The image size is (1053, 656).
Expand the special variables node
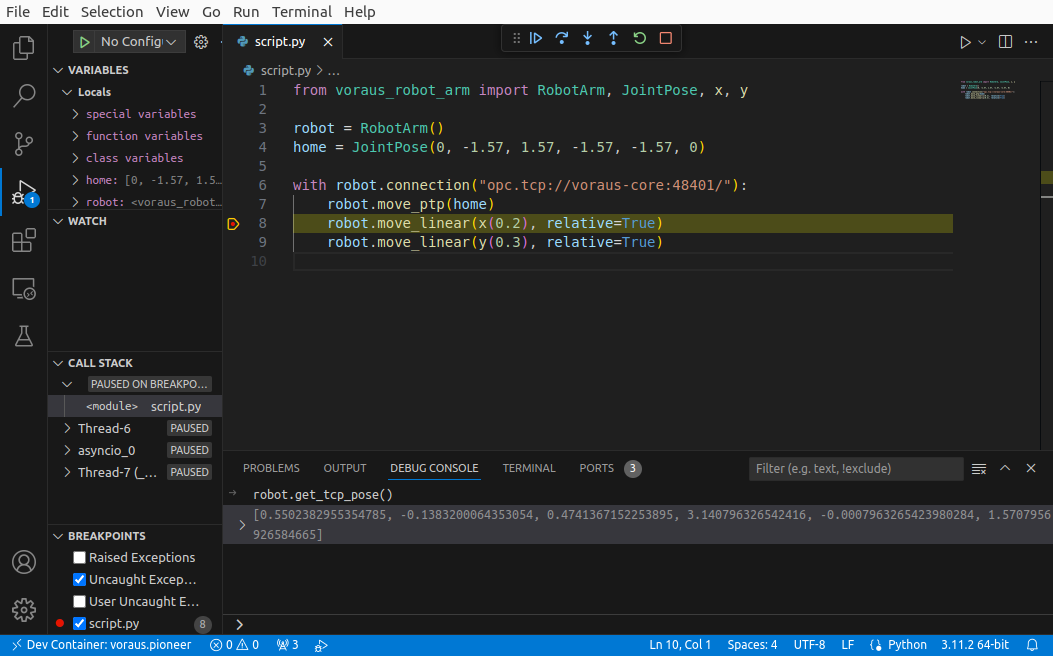pos(76,114)
